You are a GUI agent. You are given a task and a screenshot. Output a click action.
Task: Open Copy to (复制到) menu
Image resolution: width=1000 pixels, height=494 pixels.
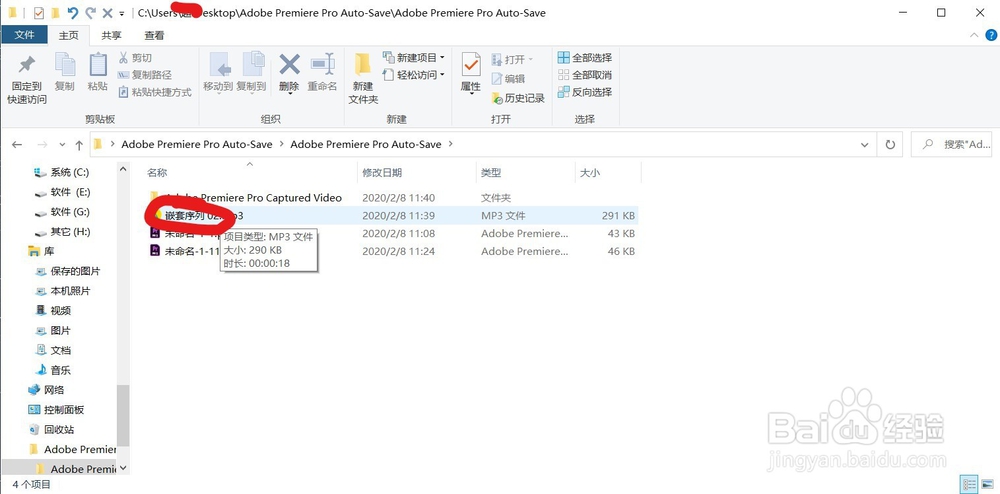[251, 73]
